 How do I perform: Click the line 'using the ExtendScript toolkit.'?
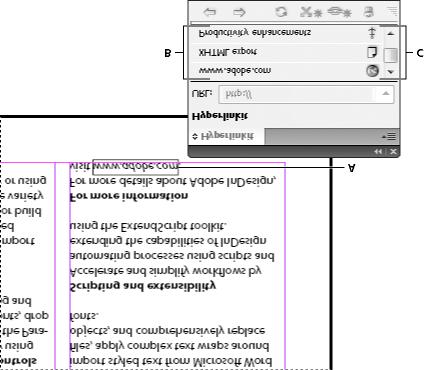point(148,226)
